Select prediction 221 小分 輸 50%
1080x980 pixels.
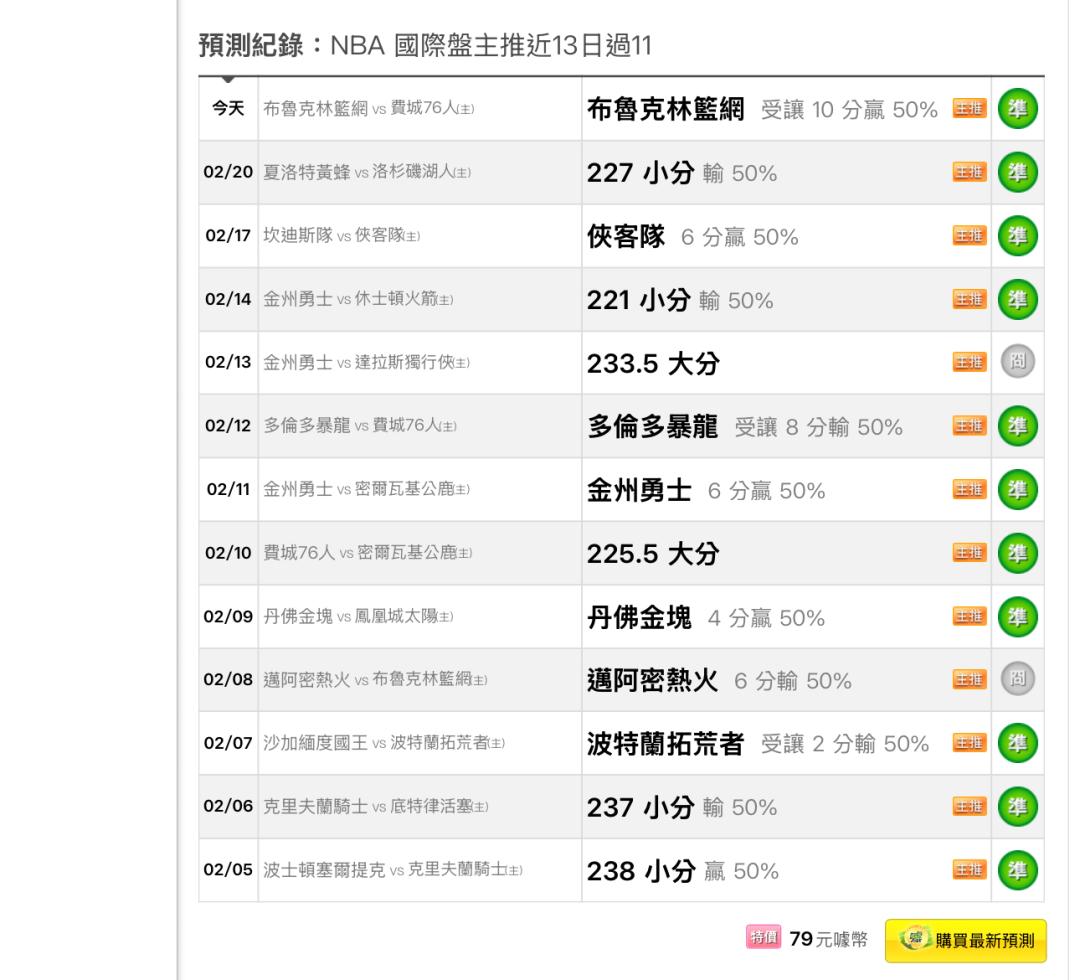point(680,300)
